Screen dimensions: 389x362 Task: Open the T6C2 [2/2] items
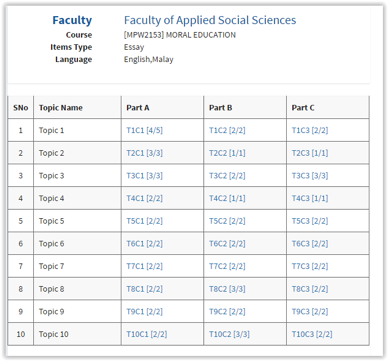pyautogui.click(x=227, y=244)
